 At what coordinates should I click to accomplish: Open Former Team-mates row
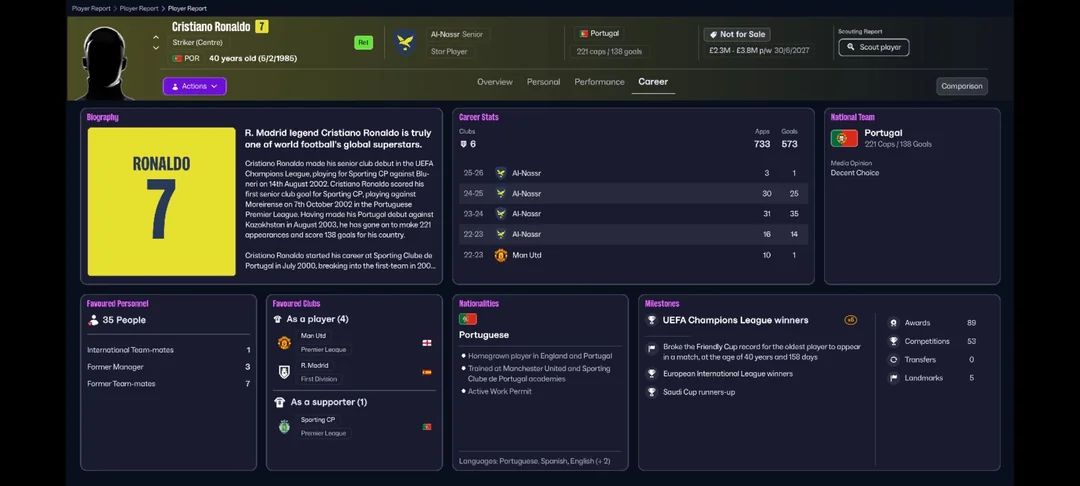pos(169,383)
